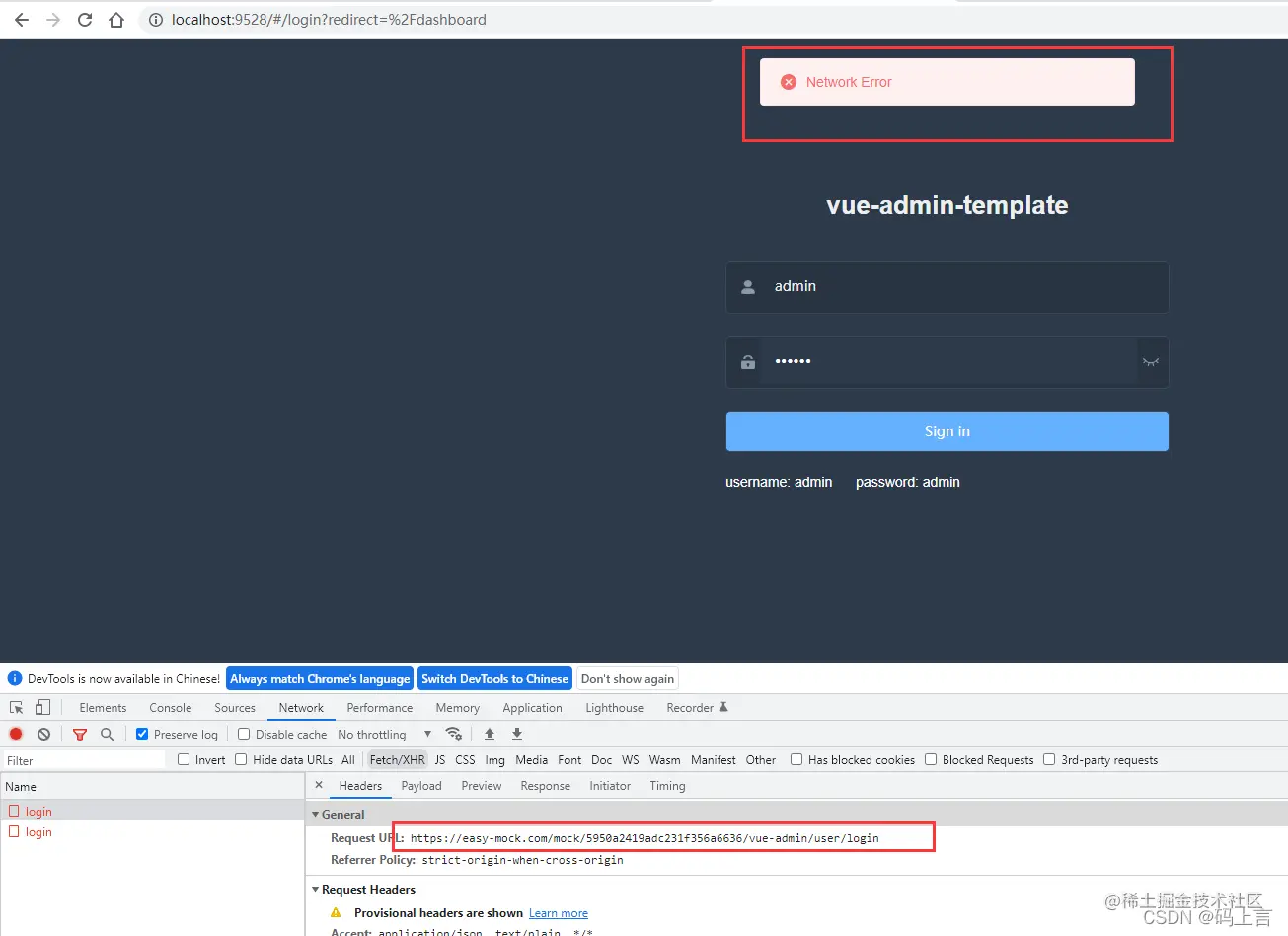The image size is (1288, 936).
Task: View site info icon beside localhost URL
Action: point(156,20)
